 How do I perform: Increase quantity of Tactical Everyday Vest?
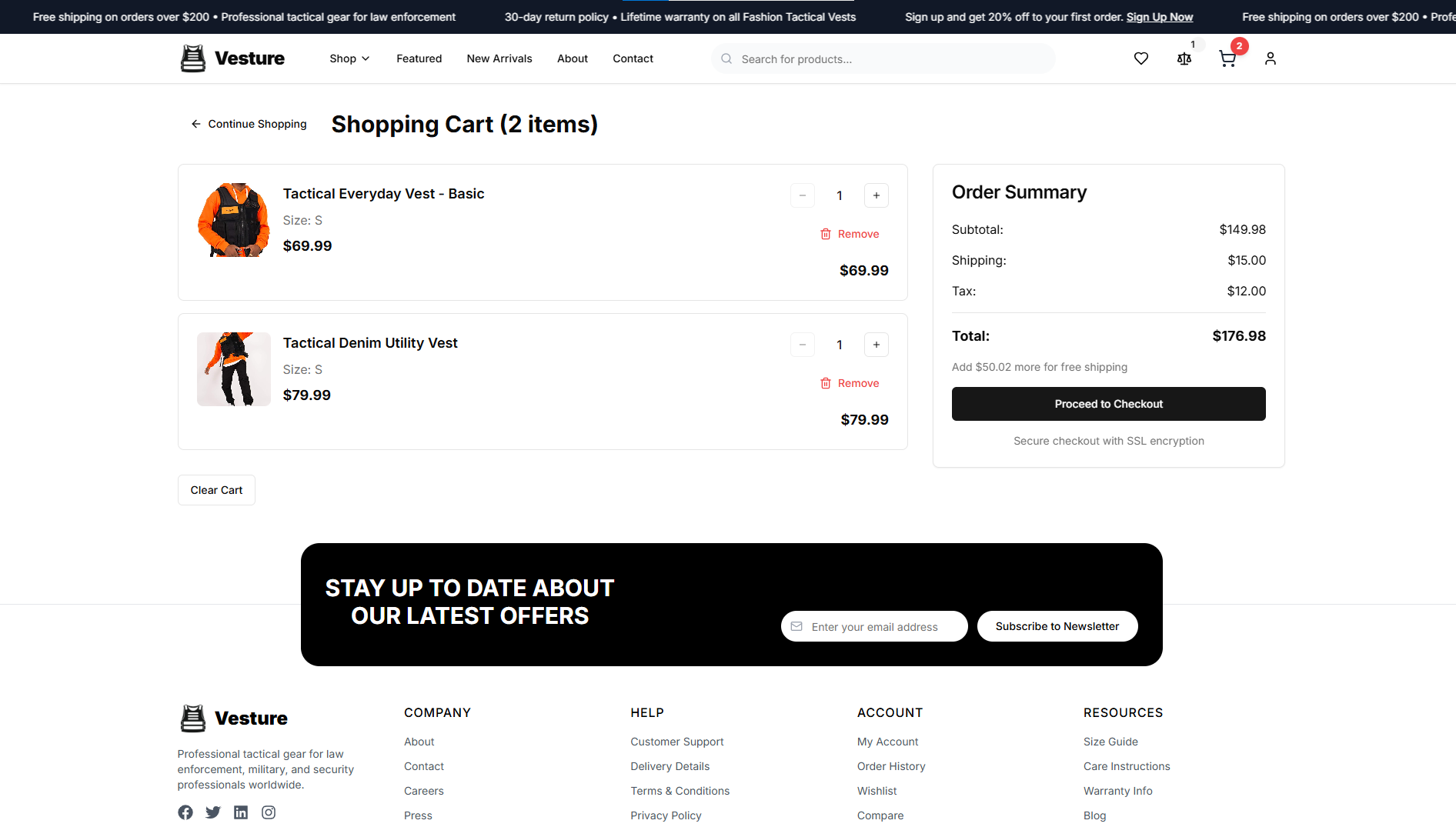tap(877, 195)
